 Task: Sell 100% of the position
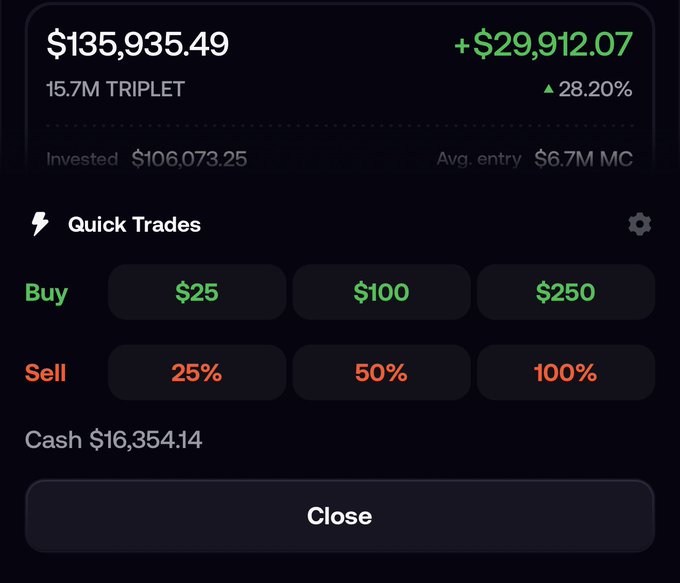click(x=566, y=372)
